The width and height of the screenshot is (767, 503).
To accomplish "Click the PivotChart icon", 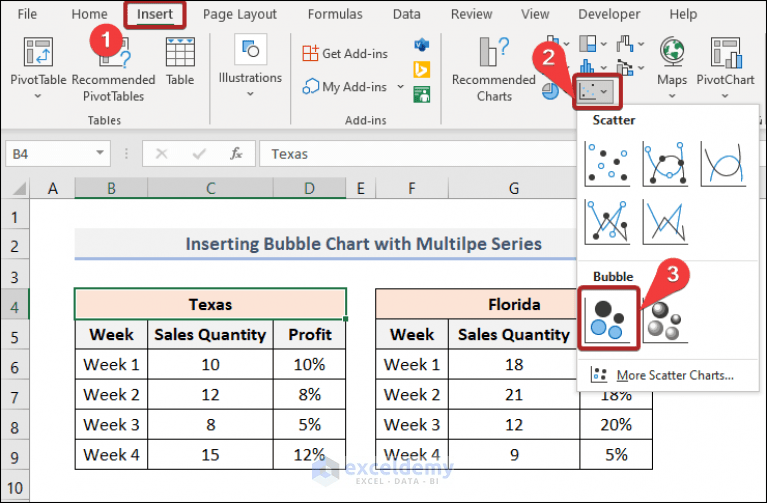I will [726, 52].
